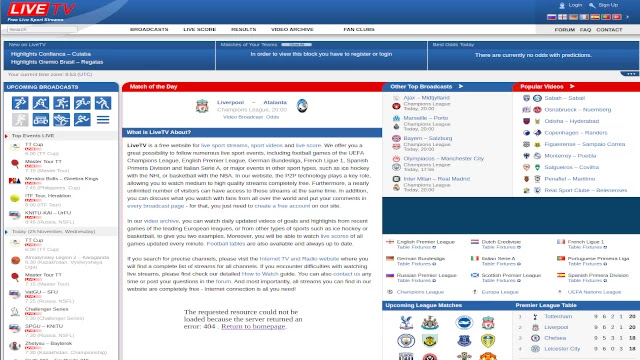The image size is (640, 360).
Task: Open the Results menu
Action: 243,29
